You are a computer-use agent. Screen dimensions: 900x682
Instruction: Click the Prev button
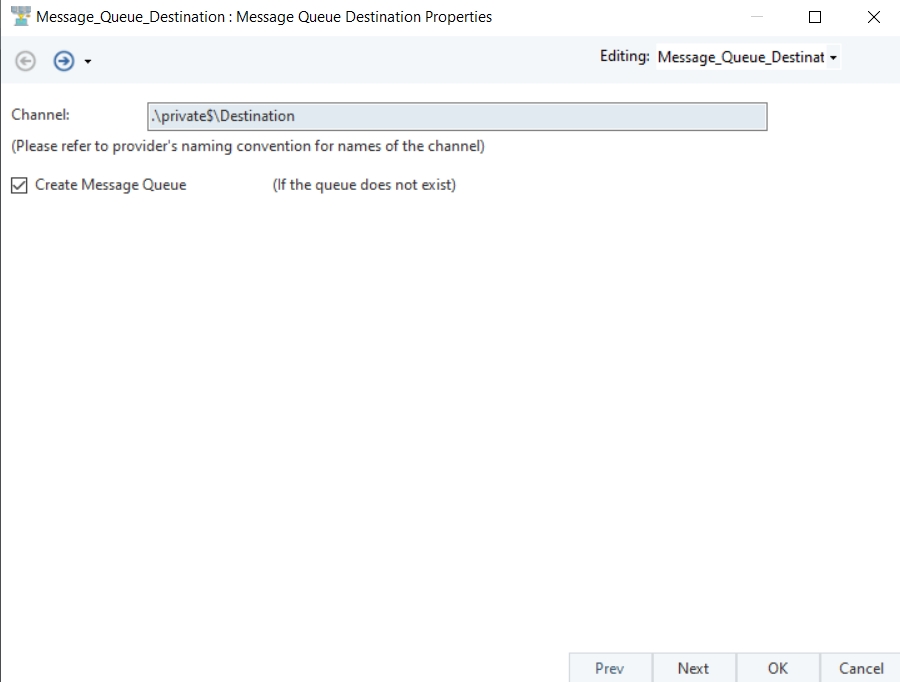tap(610, 668)
